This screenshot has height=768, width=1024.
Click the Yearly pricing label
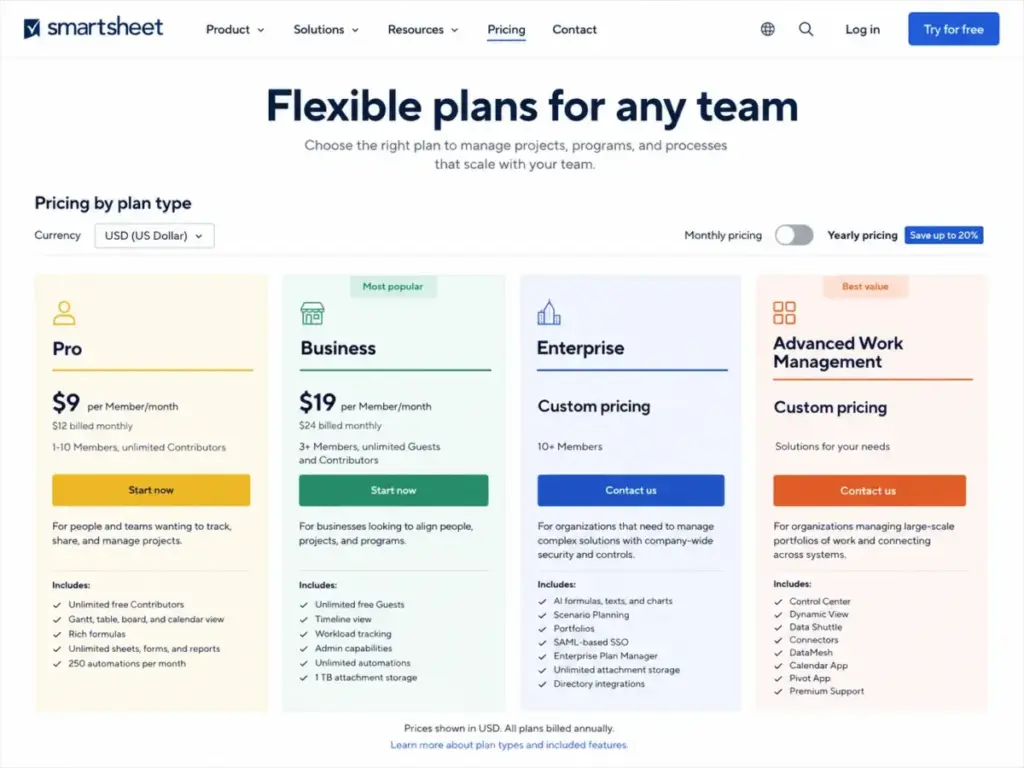pos(862,235)
